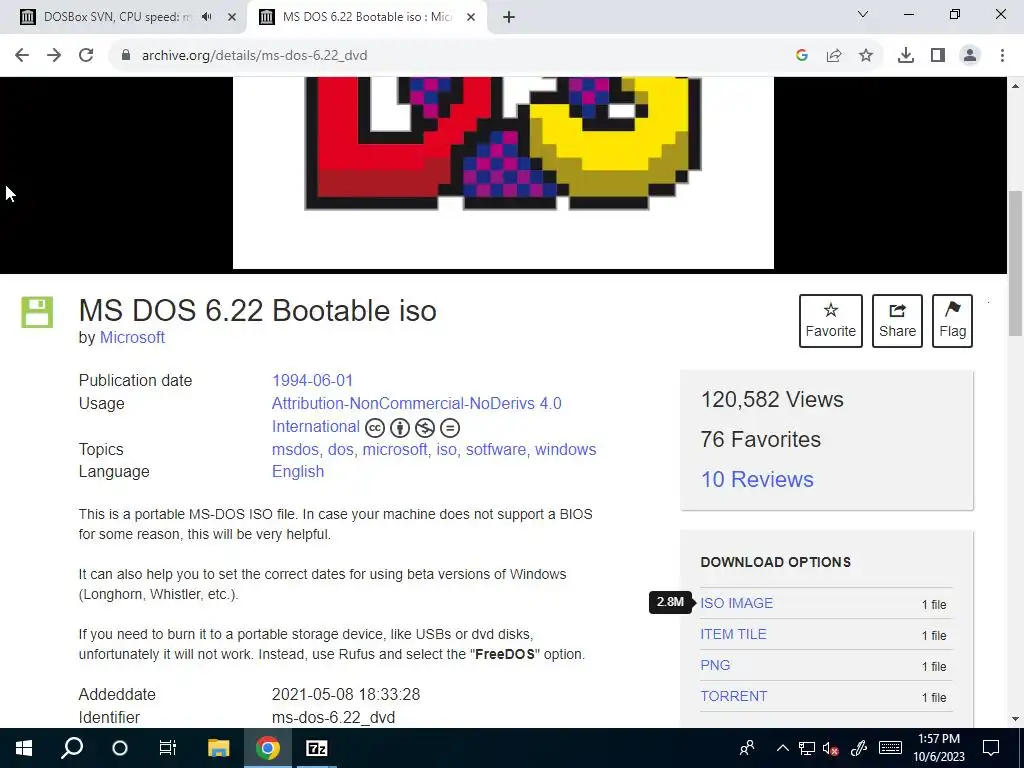Image resolution: width=1024 pixels, height=768 pixels.
Task: Click the muted volume tray icon
Action: (830, 748)
